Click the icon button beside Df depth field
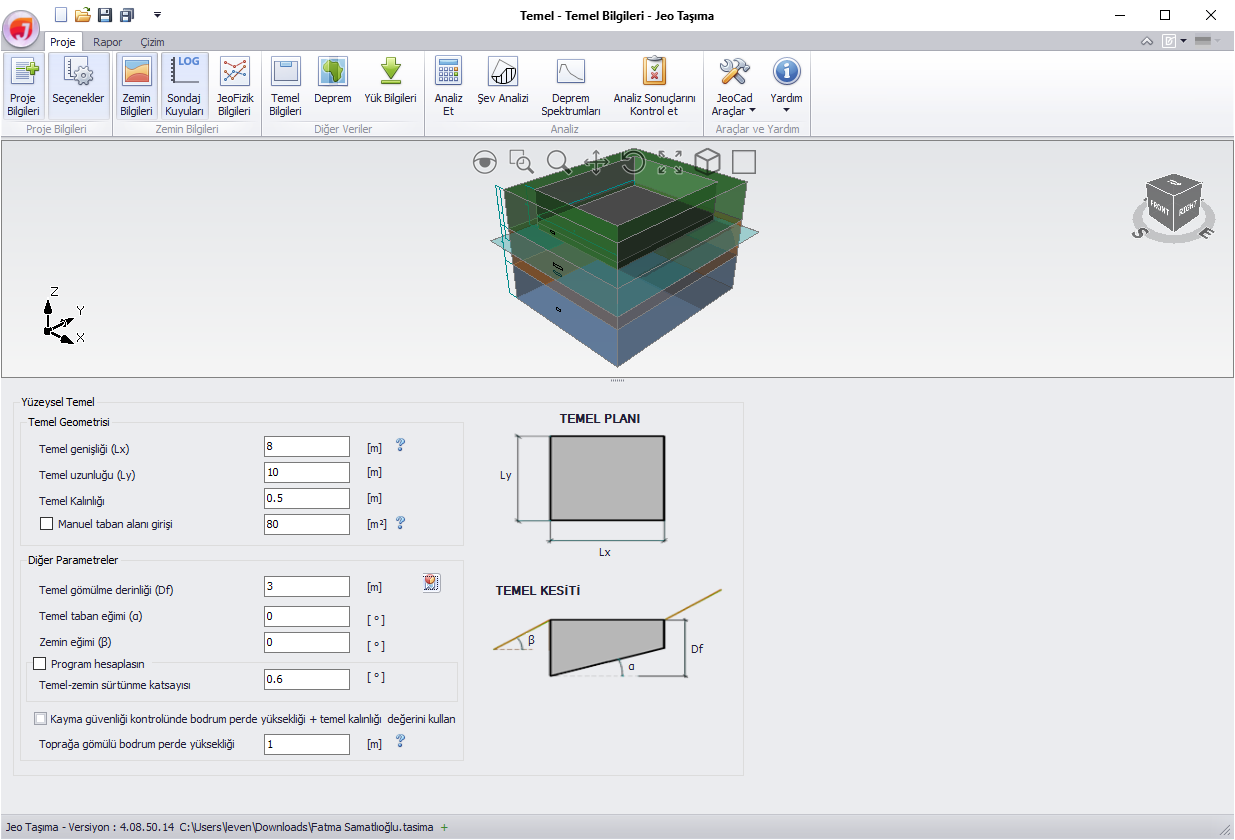The width and height of the screenshot is (1235, 840). (432, 583)
